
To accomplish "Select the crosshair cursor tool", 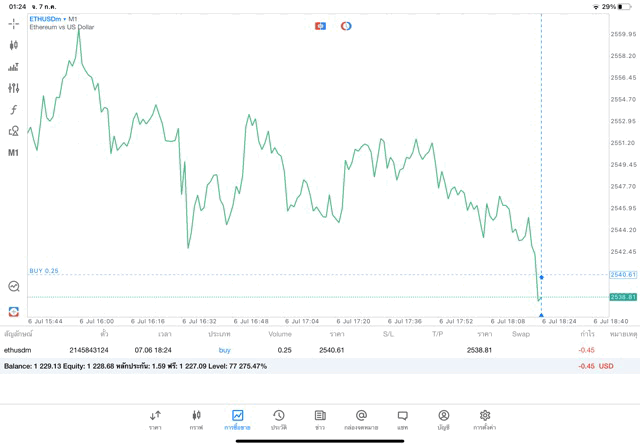I will (14, 23).
